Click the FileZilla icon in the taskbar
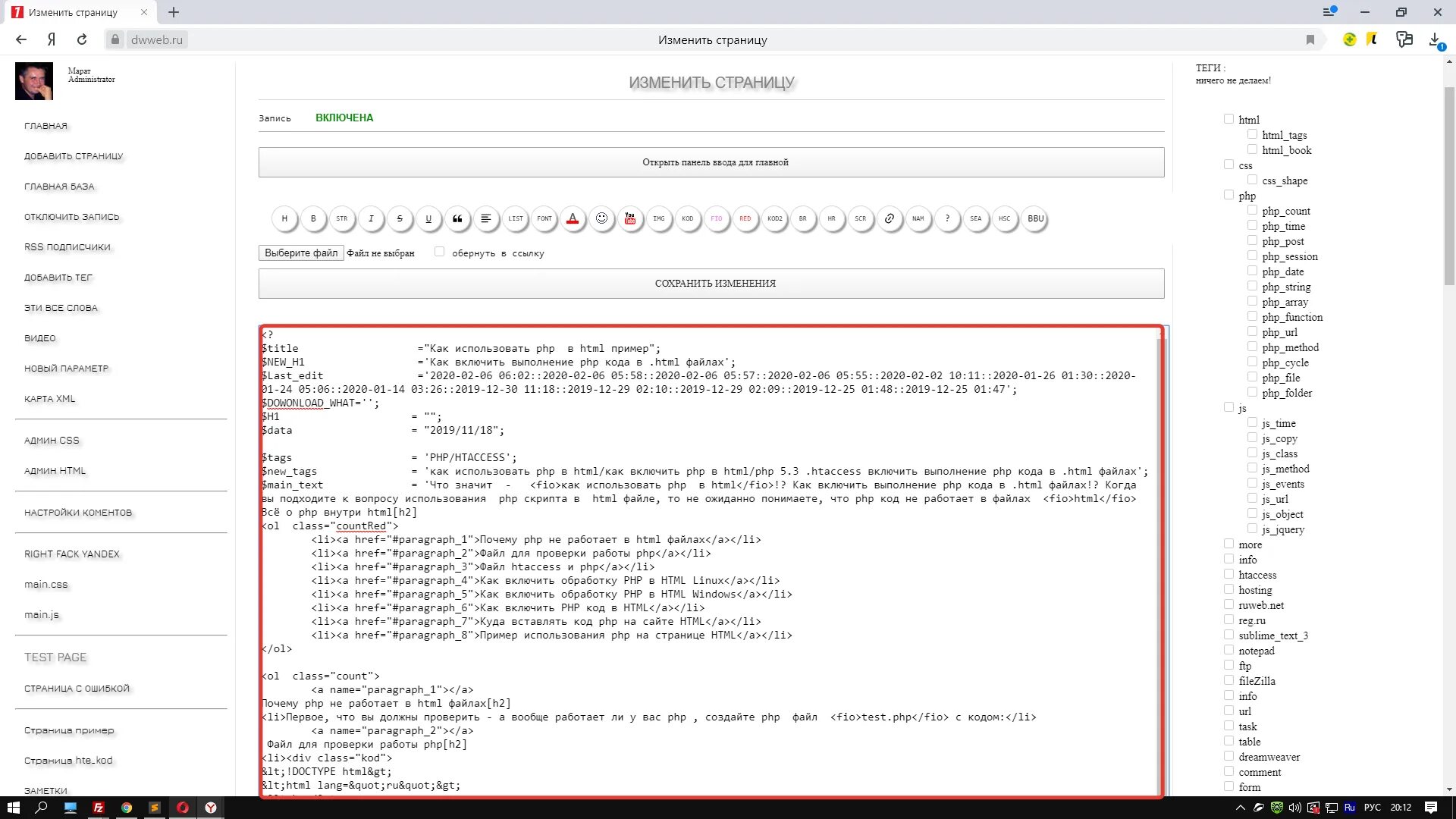This screenshot has height=819, width=1456. pos(99,808)
